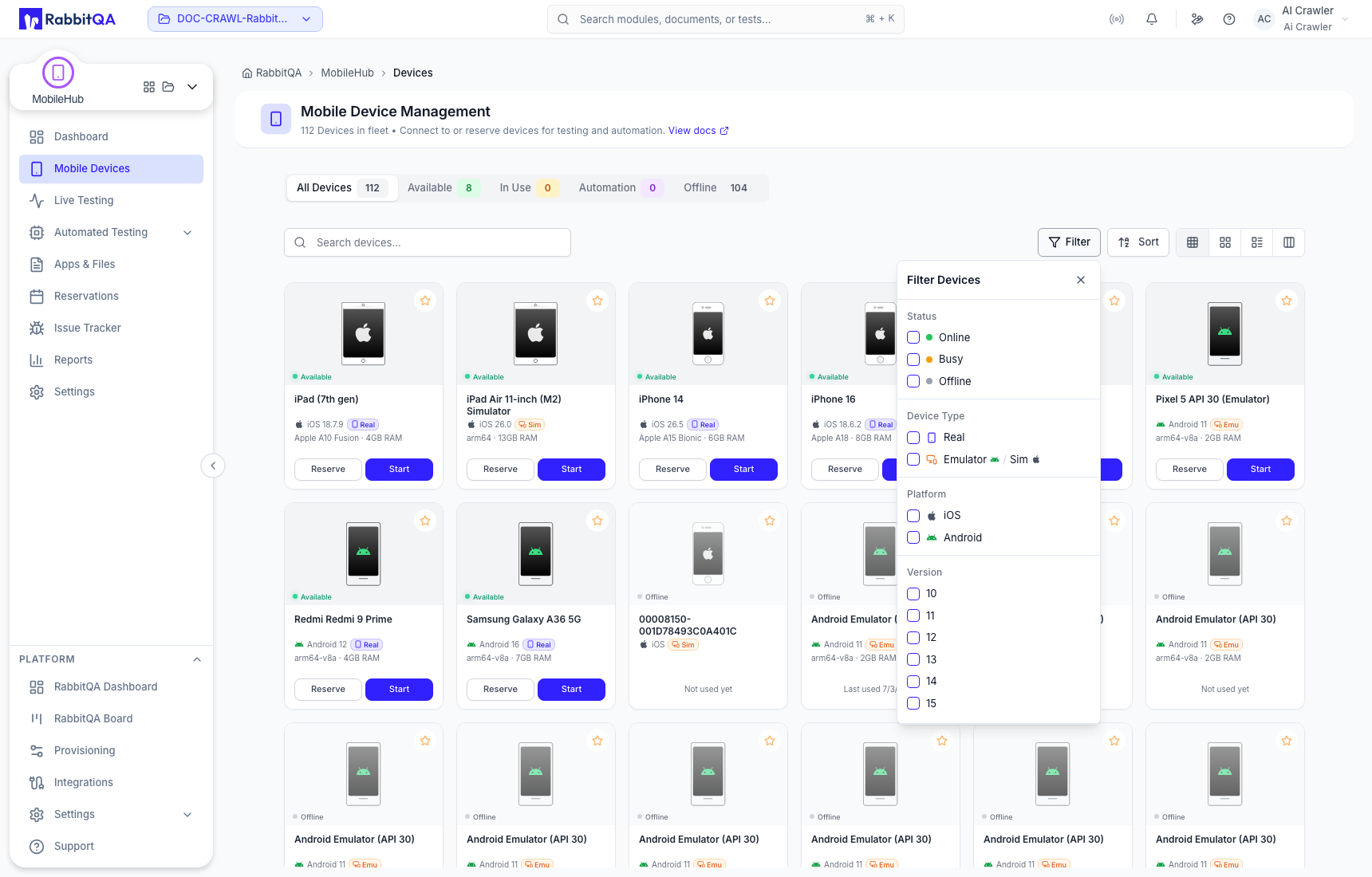Expand platform Settings submenu
Screen dimensions: 1372x877
pyautogui.click(x=187, y=815)
